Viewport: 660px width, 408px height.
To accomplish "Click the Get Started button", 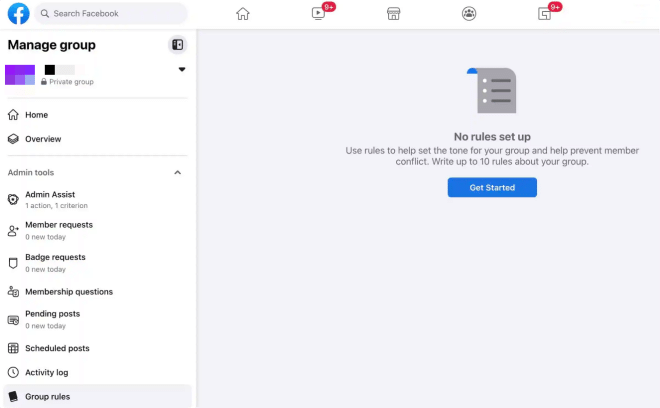I will (492, 187).
